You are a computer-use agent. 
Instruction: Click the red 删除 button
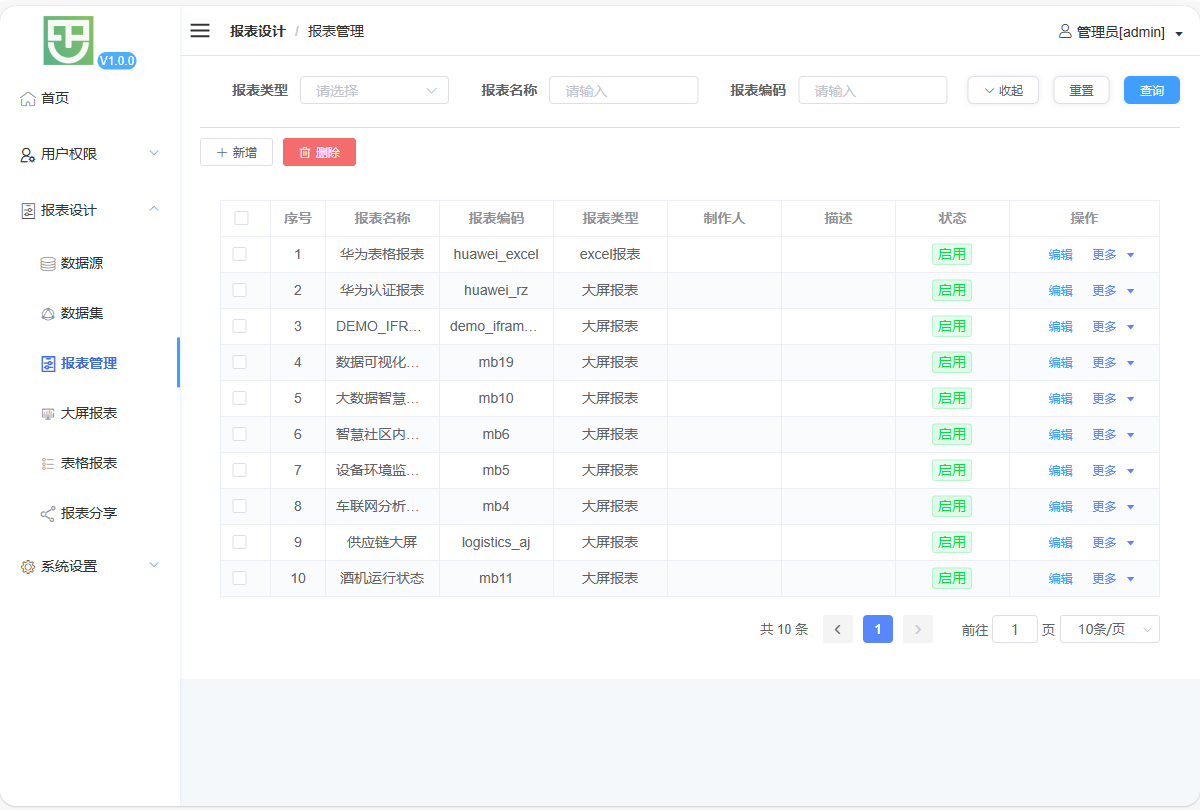pos(319,152)
